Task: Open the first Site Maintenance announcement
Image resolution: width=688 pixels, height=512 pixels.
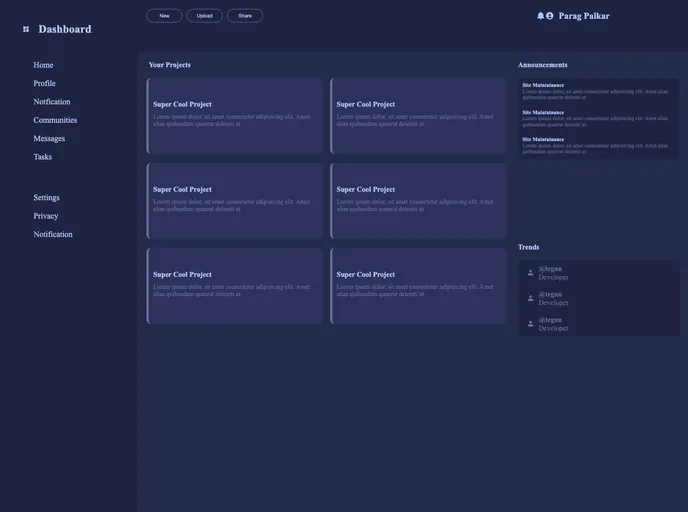Action: pyautogui.click(x=597, y=90)
